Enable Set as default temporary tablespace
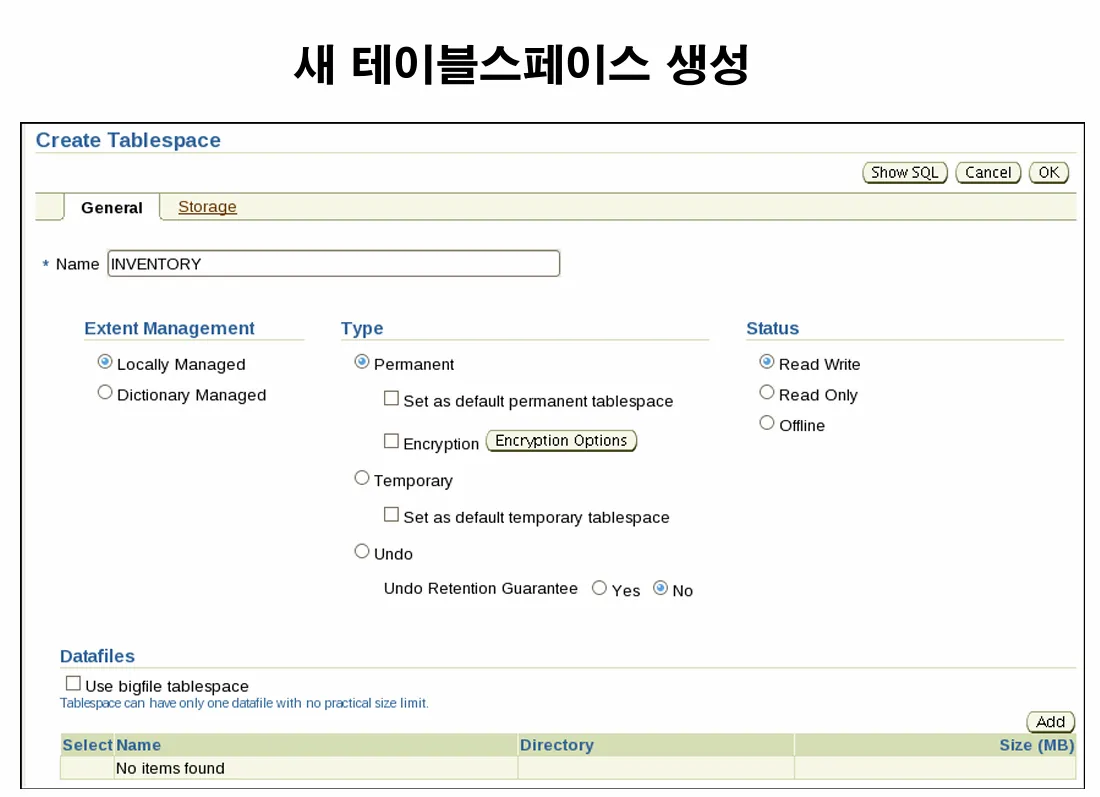This screenshot has width=1100, height=797. click(x=391, y=515)
